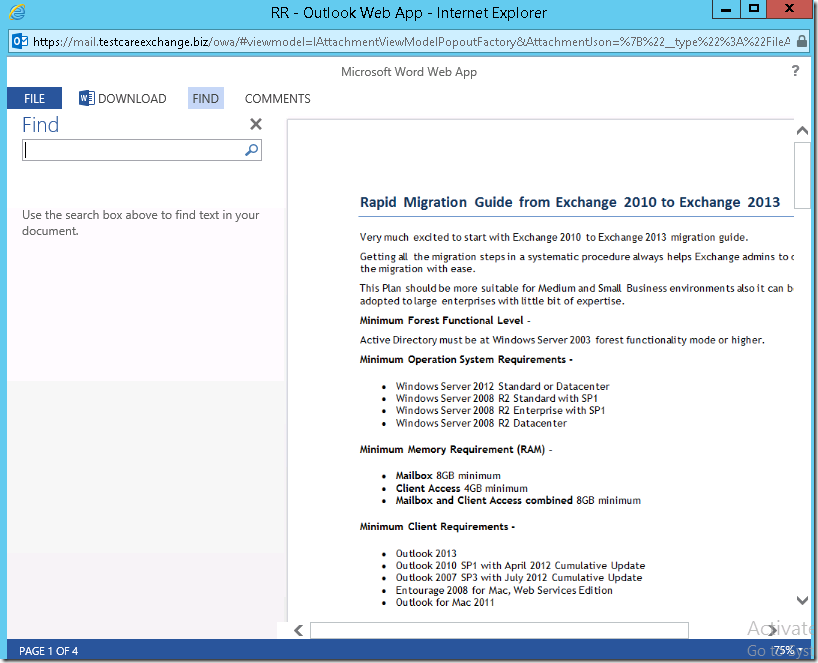Click Windows Server 2008 R2 Standard with SP1
This screenshot has height=663, width=818.
[x=497, y=399]
